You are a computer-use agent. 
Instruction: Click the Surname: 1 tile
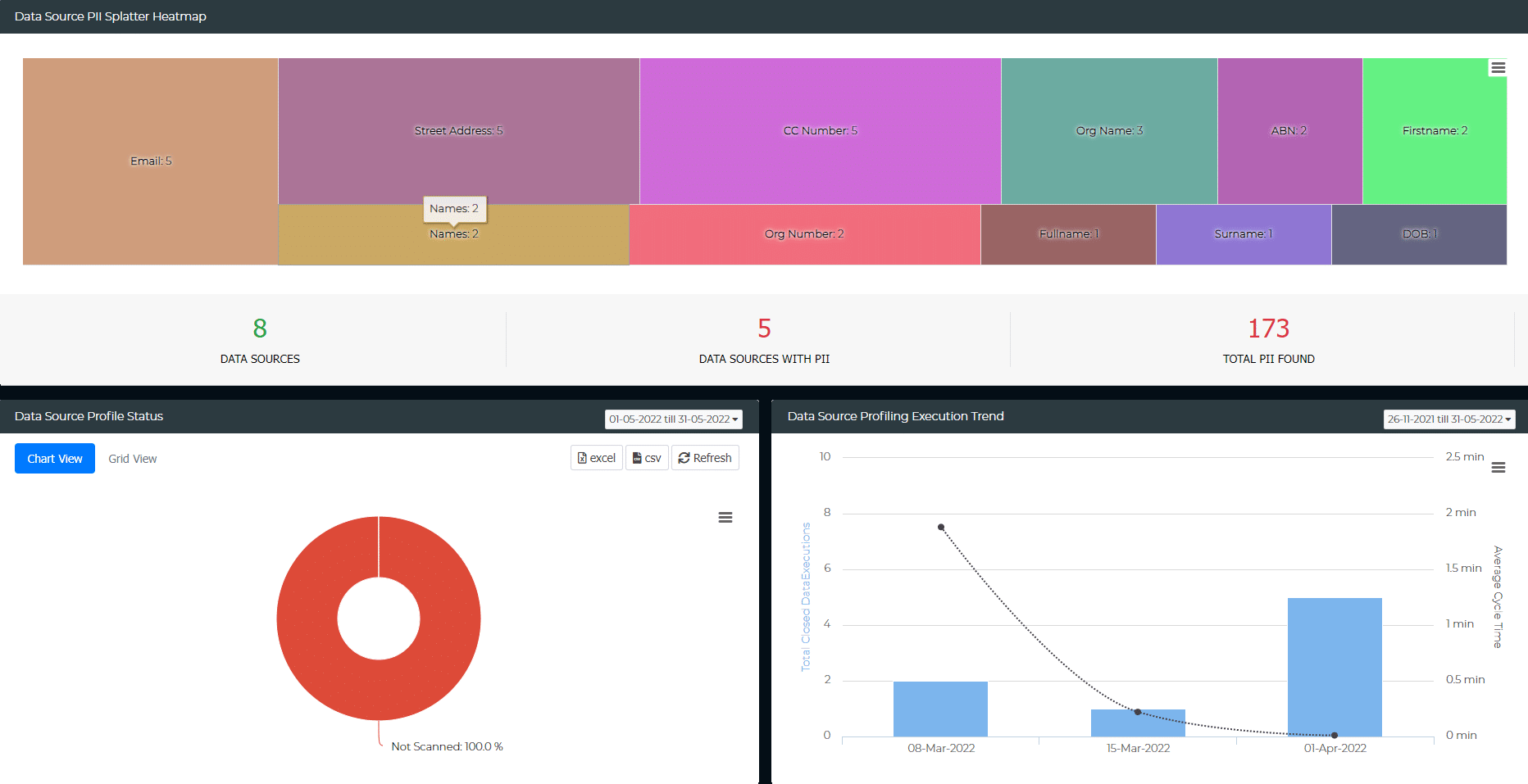click(1244, 234)
